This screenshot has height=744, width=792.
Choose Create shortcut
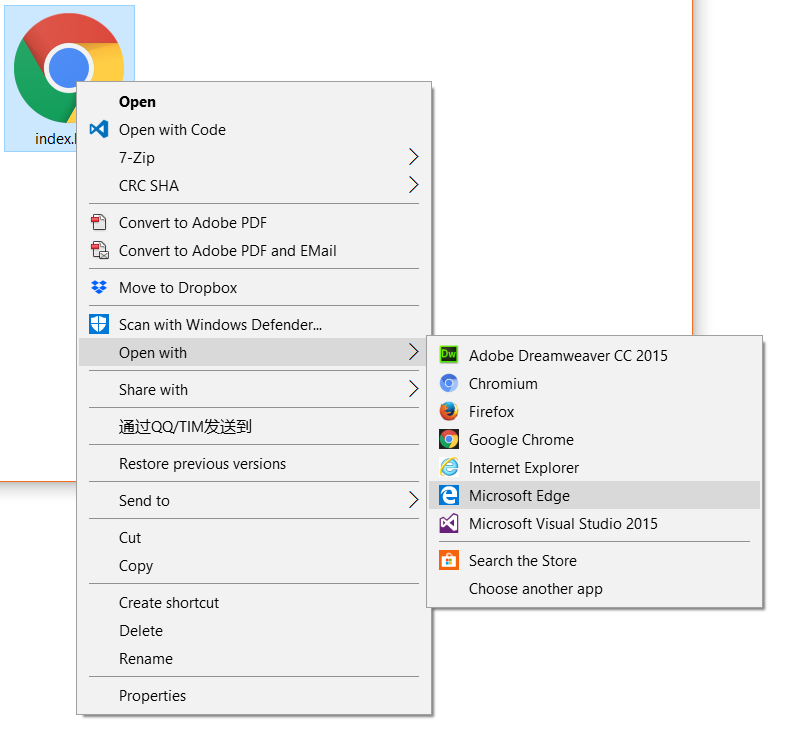click(x=254, y=603)
